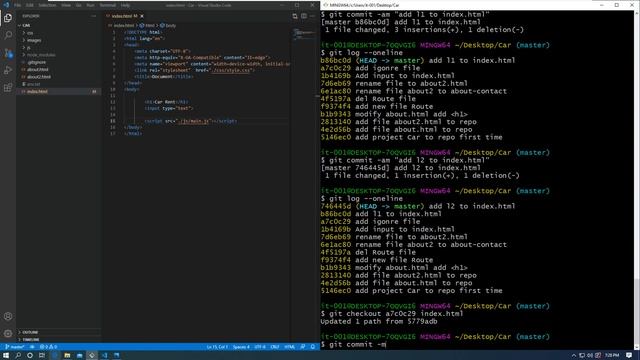The height and width of the screenshot is (360, 640).
Task: Open the Run and Debug view
Action: [8, 70]
